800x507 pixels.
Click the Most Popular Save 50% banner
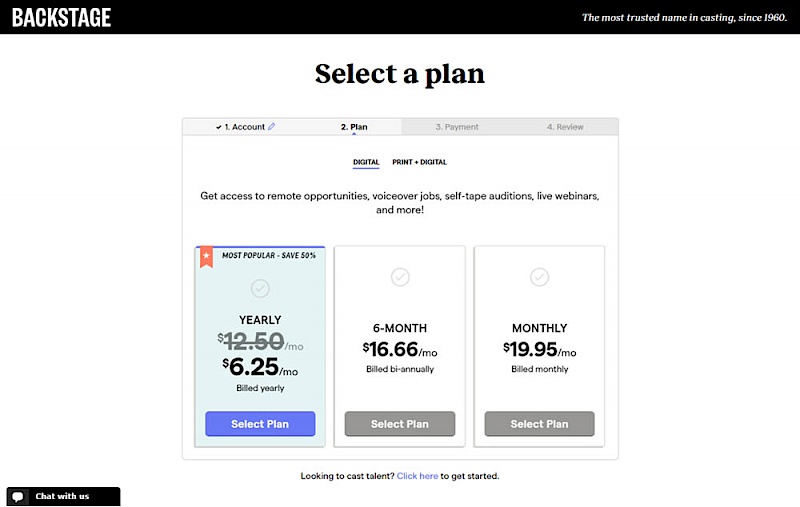[x=269, y=254]
